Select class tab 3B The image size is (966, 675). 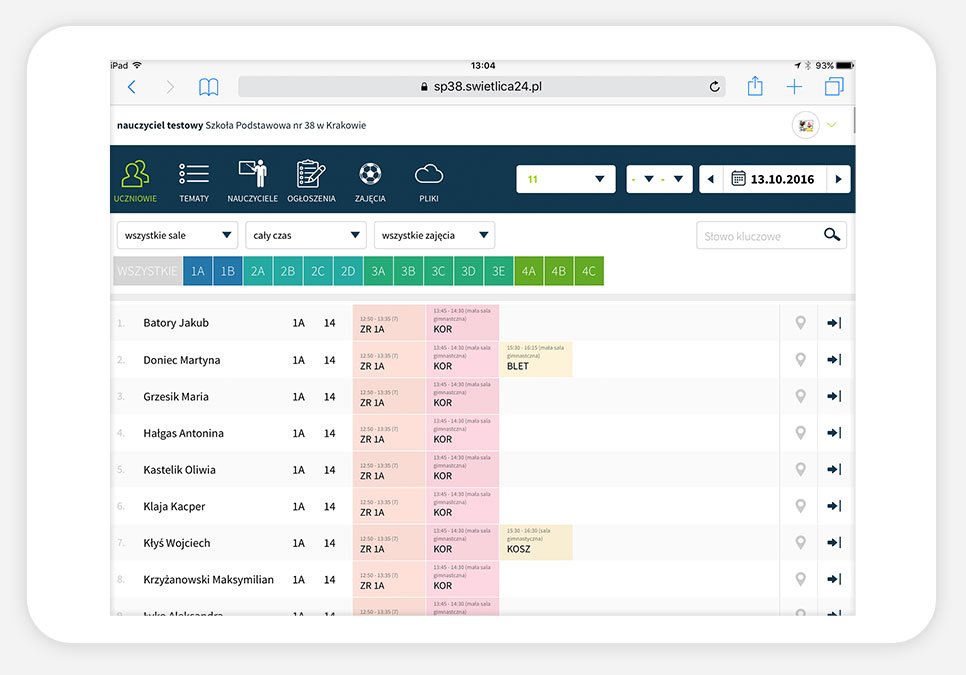[408, 271]
